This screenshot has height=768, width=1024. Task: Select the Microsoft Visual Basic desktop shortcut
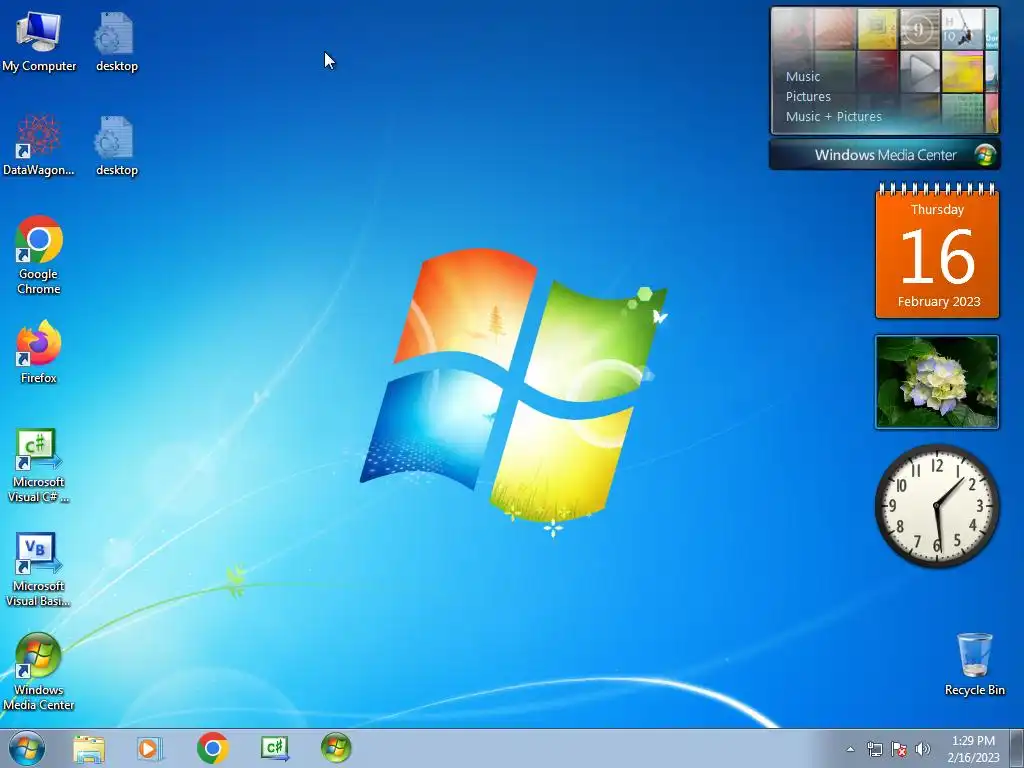(39, 569)
